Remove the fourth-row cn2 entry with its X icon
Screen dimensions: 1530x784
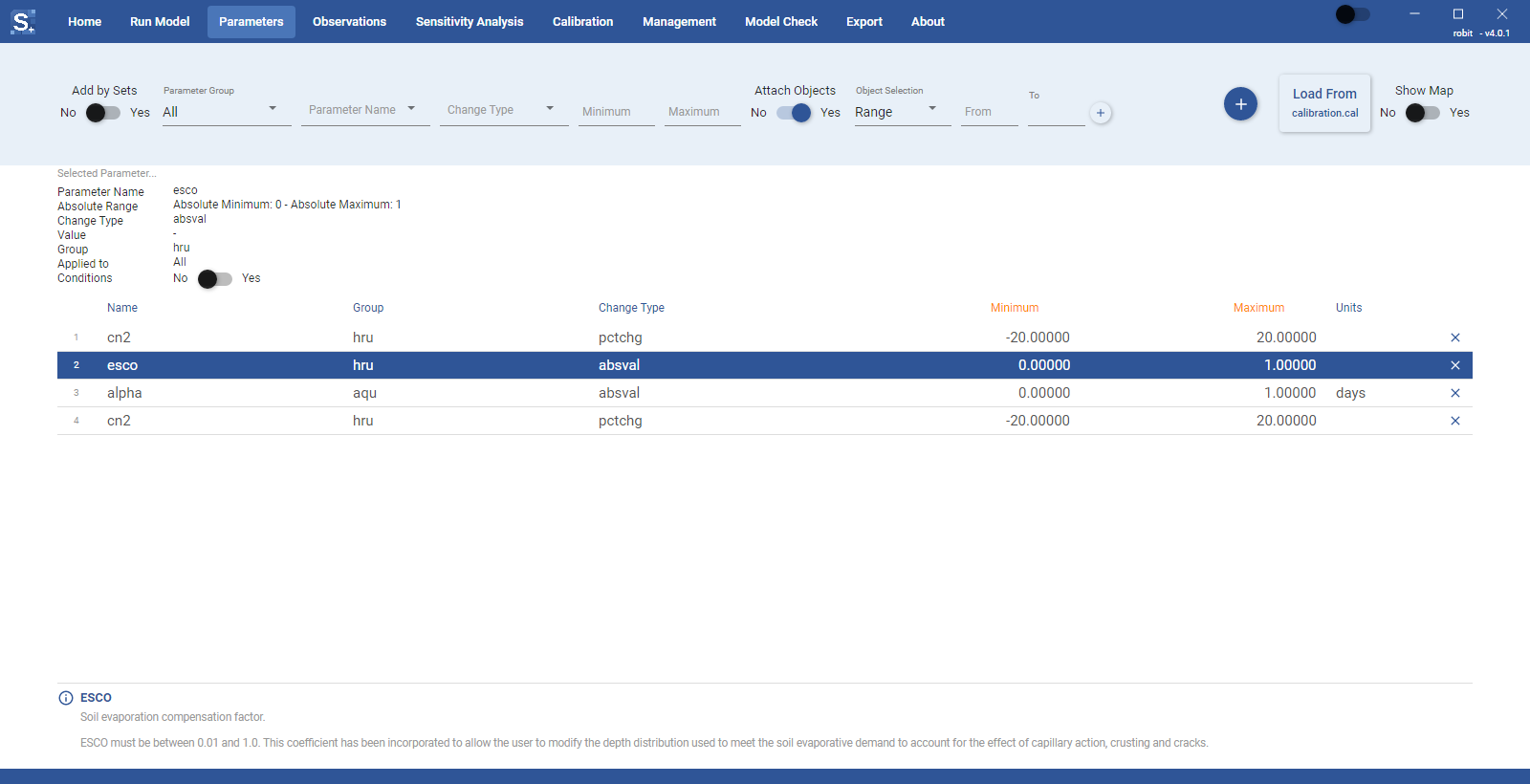[x=1454, y=421]
